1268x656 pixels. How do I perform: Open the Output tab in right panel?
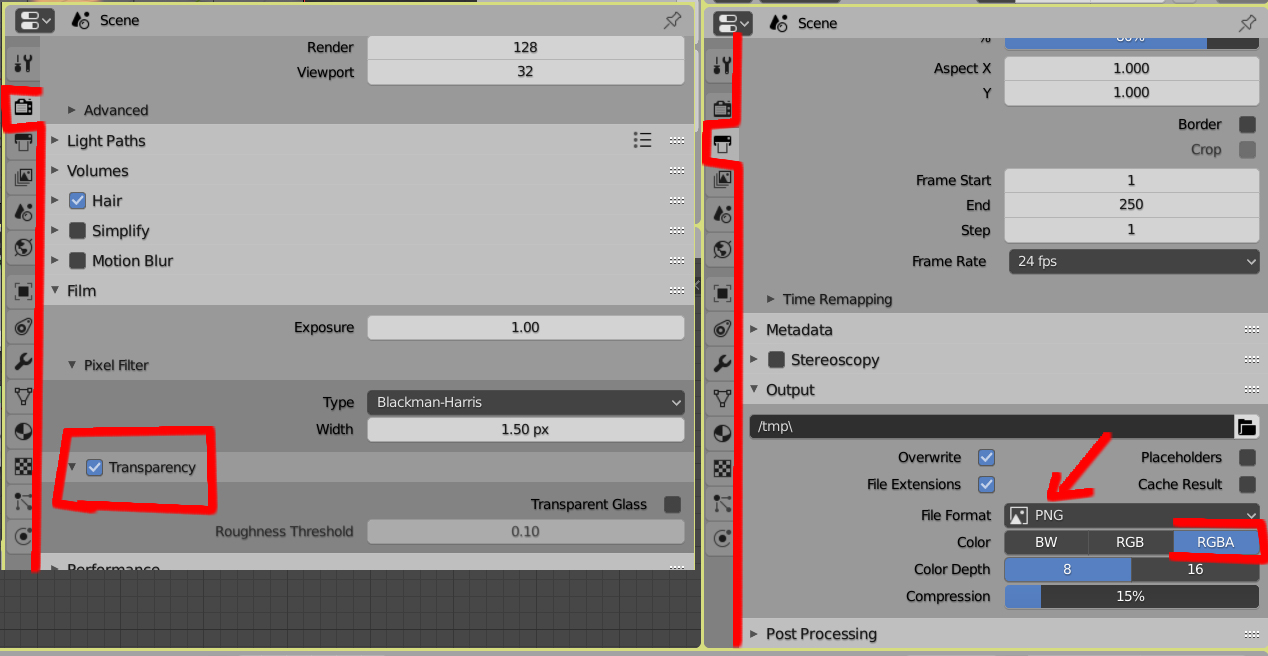click(724, 144)
